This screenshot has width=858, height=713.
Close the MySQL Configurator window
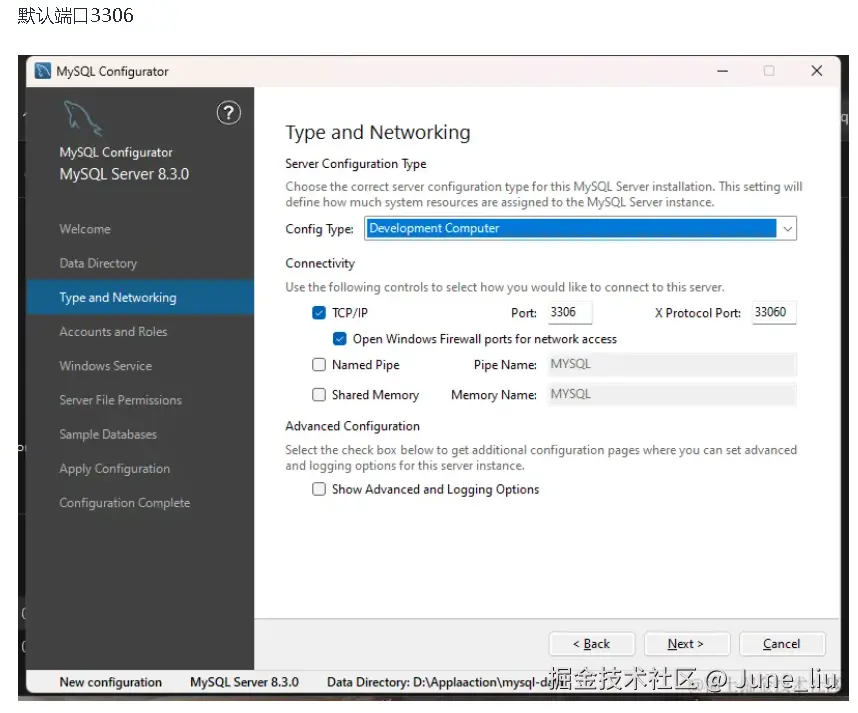[816, 71]
